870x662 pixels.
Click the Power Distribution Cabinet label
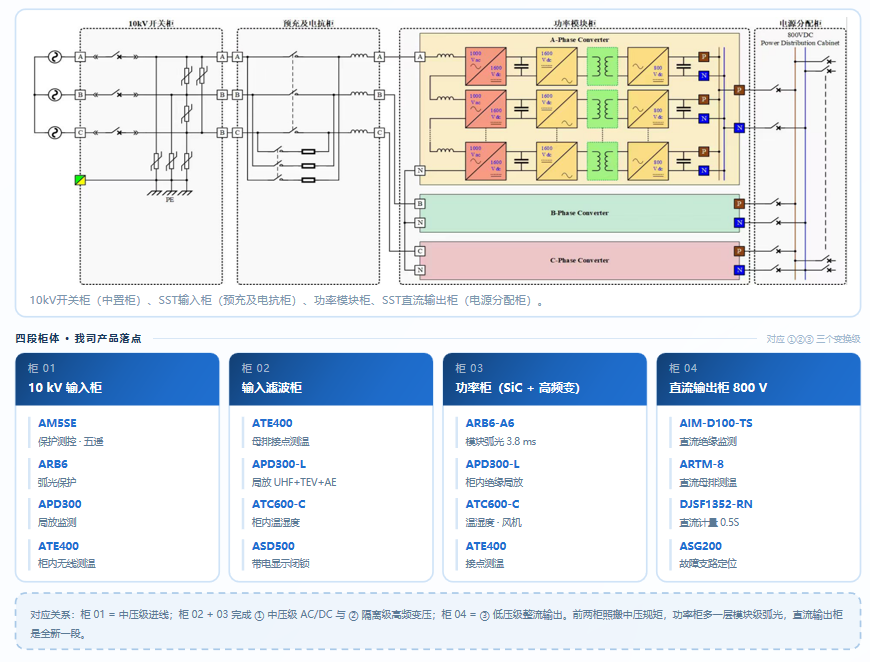point(800,43)
